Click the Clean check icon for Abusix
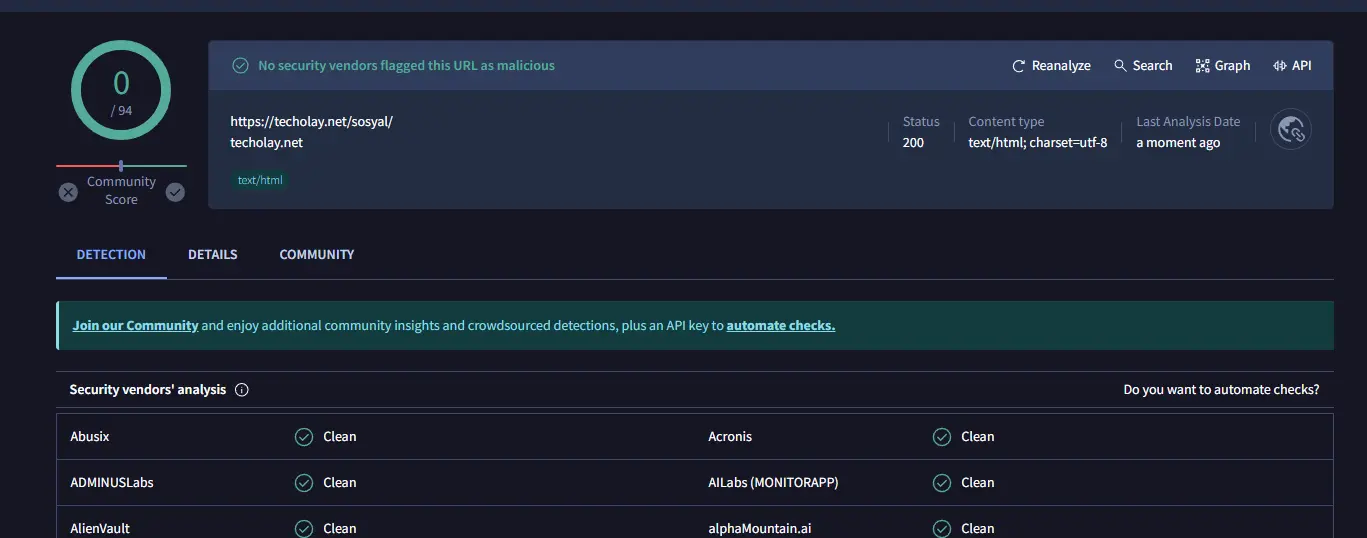This screenshot has height=538, width=1367. (304, 437)
